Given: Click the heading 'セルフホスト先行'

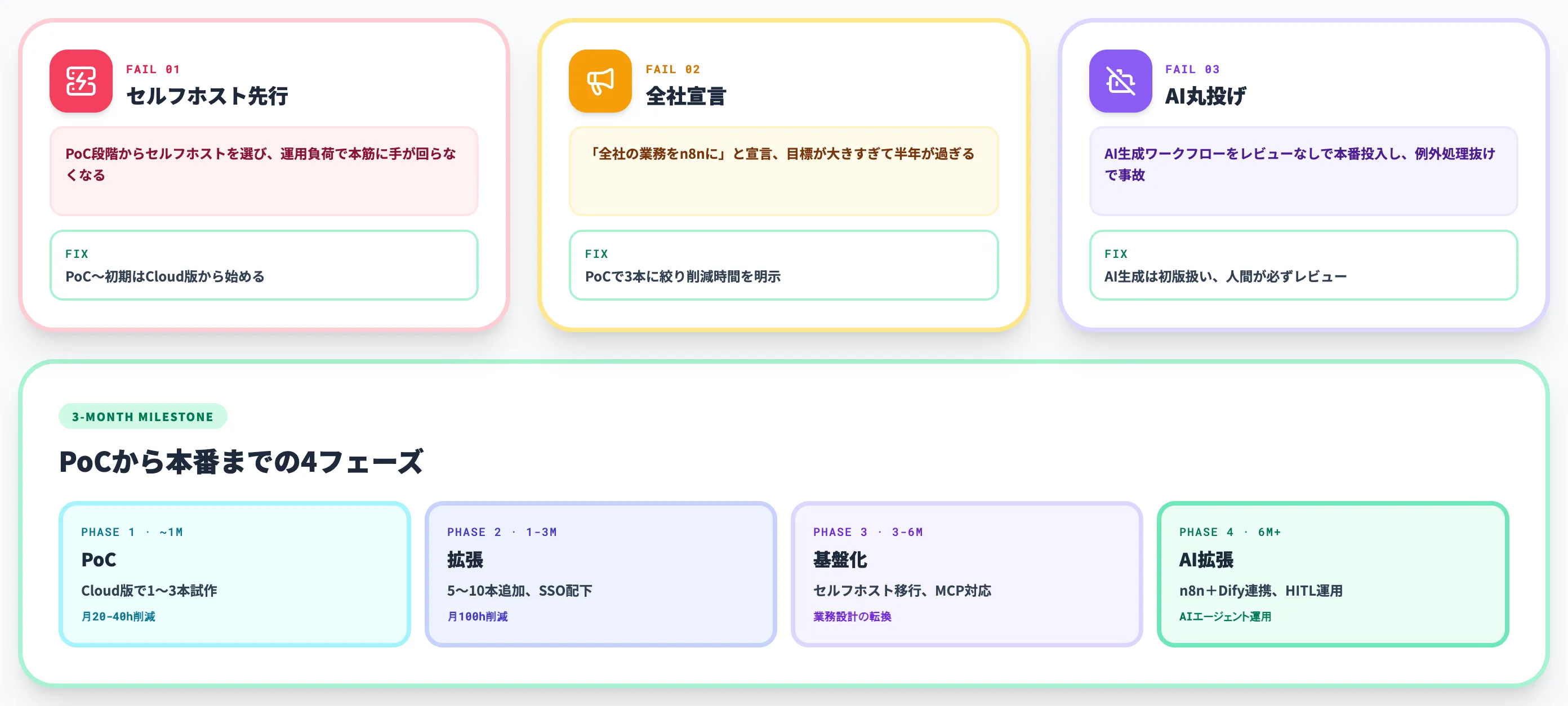Looking at the screenshot, I should pyautogui.click(x=207, y=96).
